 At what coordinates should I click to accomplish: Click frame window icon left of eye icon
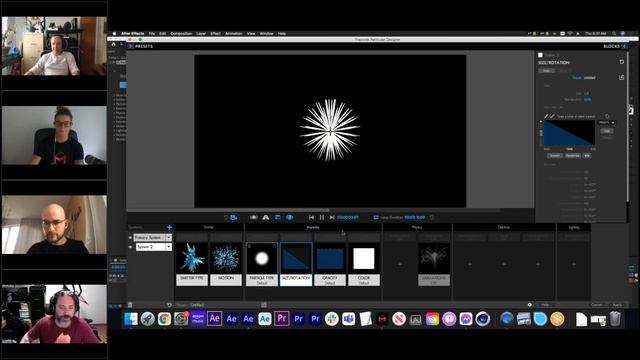click(278, 218)
